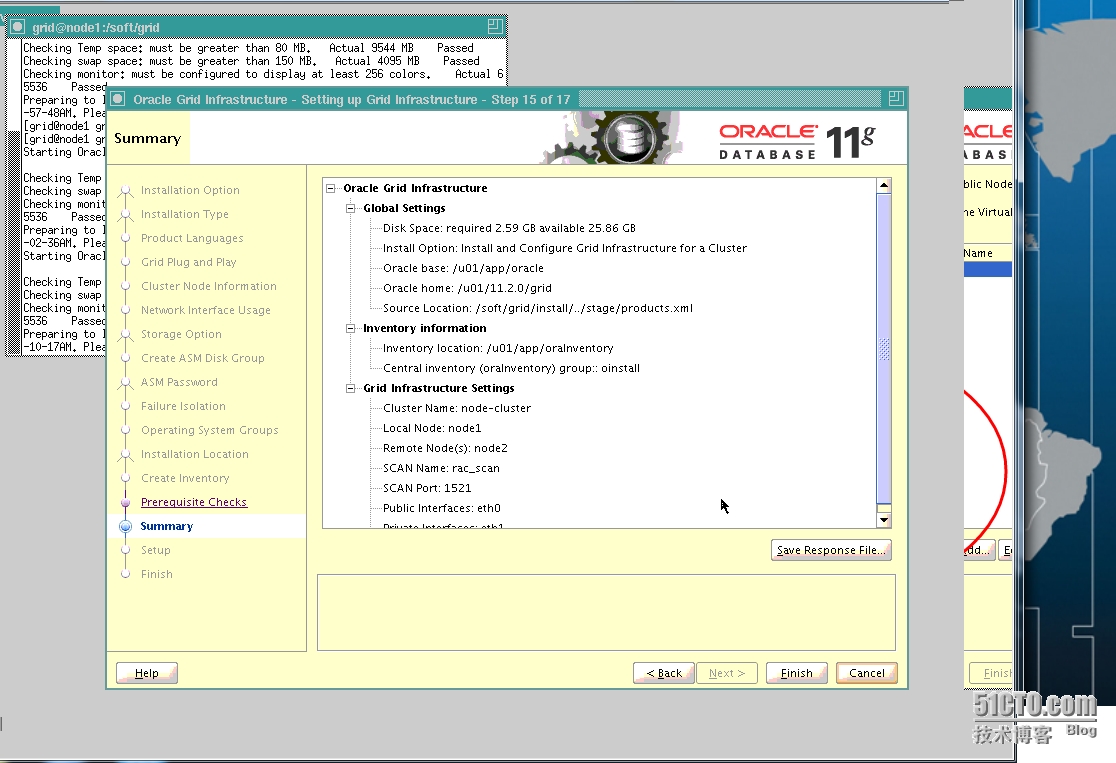Click 'Public Interfaces: eth0' row
The image size is (1116, 763).
pos(441,507)
